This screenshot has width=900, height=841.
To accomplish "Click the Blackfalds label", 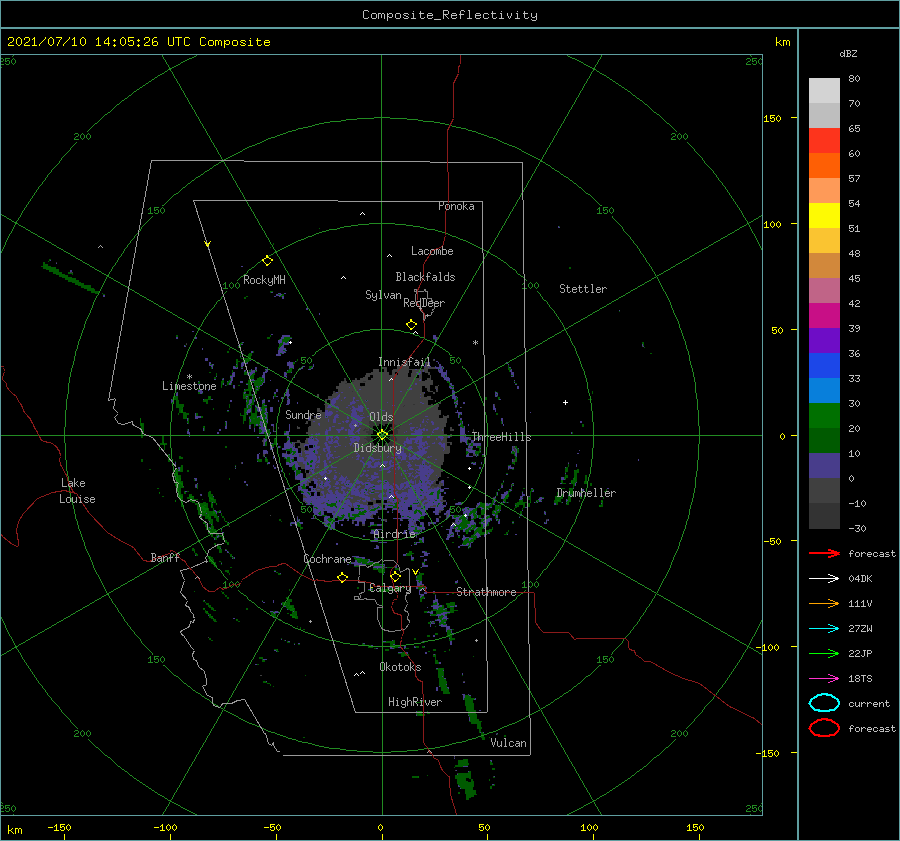I will pyautogui.click(x=425, y=277).
